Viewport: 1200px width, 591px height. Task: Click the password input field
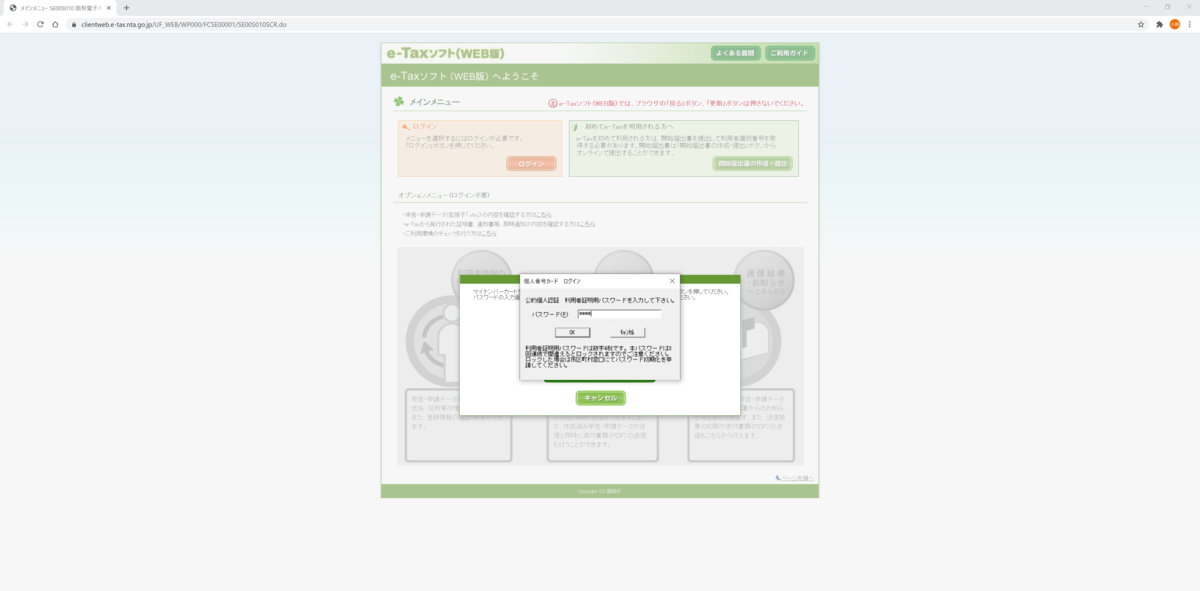tap(619, 313)
